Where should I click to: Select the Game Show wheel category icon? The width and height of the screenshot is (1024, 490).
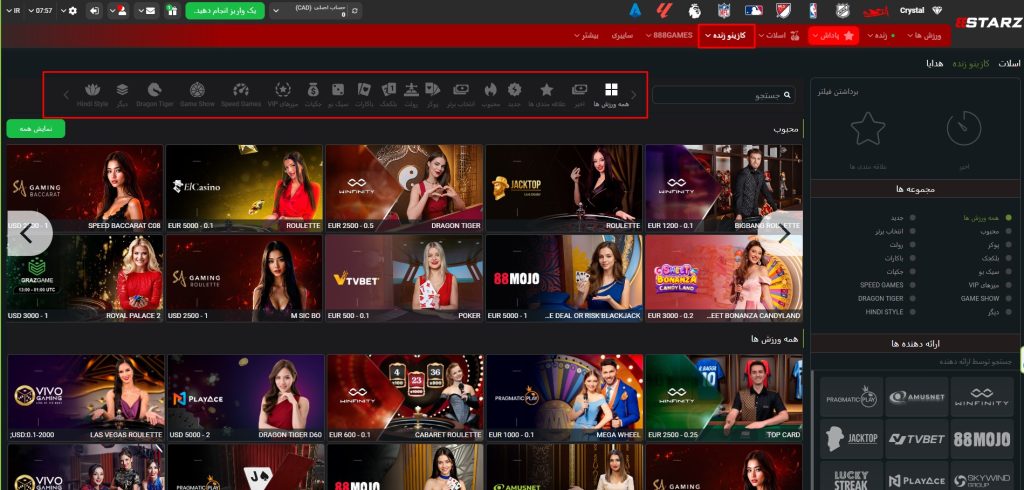pos(197,90)
